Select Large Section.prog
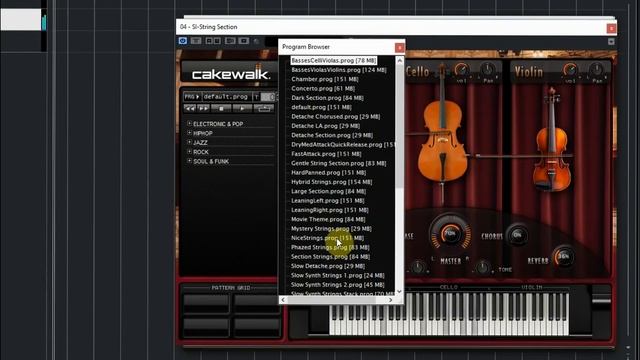This screenshot has width=640, height=360. point(329,191)
